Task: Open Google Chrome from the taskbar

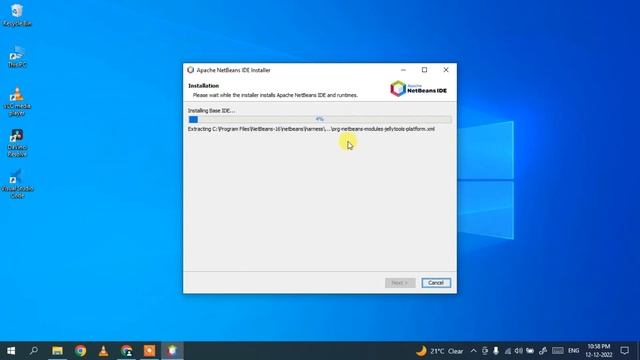Action: [80, 351]
